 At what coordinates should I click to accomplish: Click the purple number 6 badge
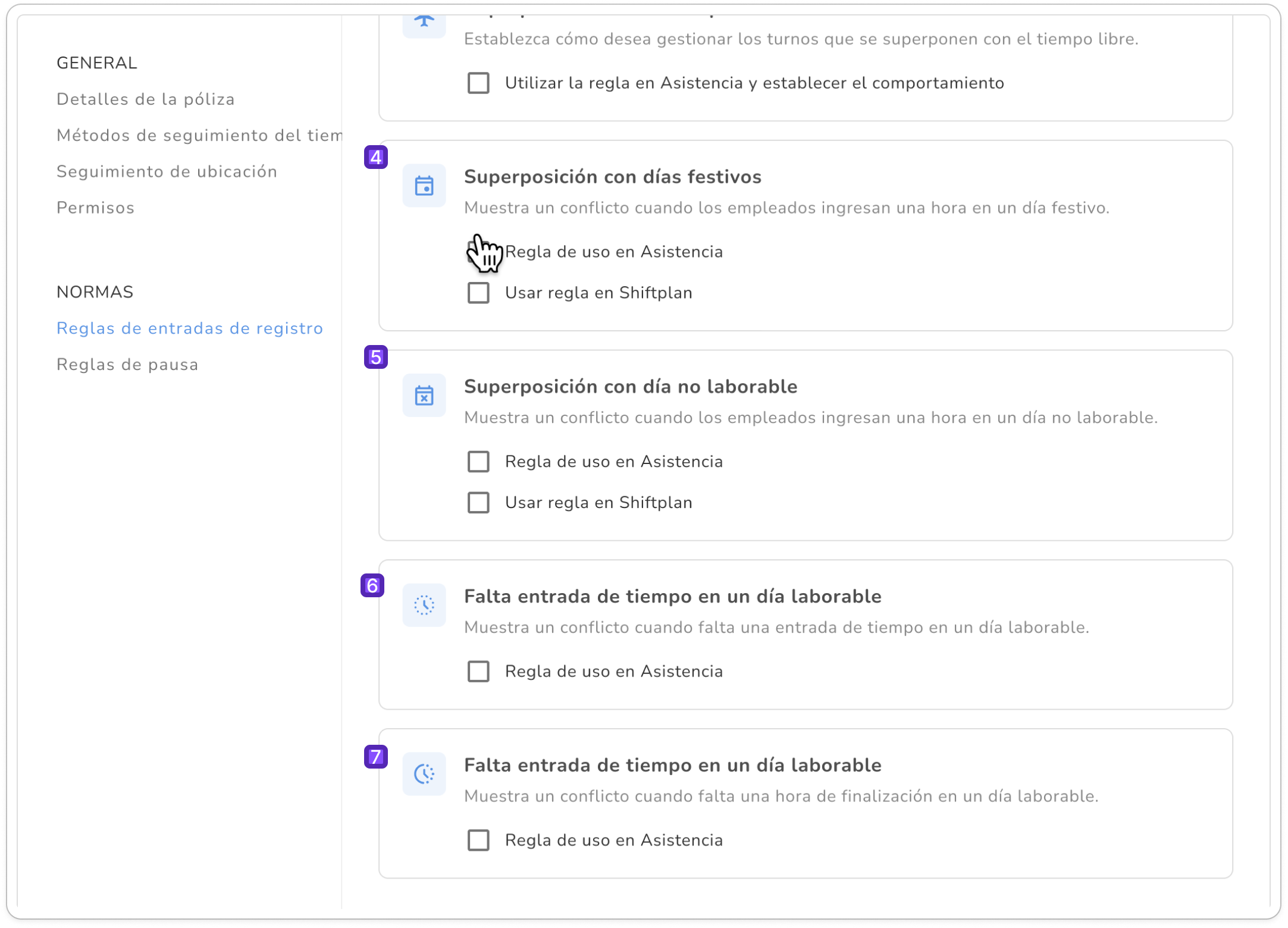click(x=372, y=585)
